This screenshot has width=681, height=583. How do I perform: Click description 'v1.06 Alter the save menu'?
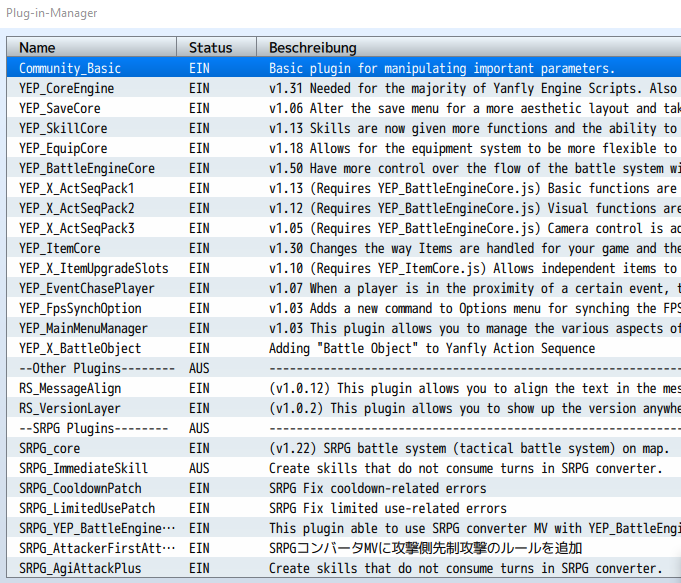tap(475, 108)
